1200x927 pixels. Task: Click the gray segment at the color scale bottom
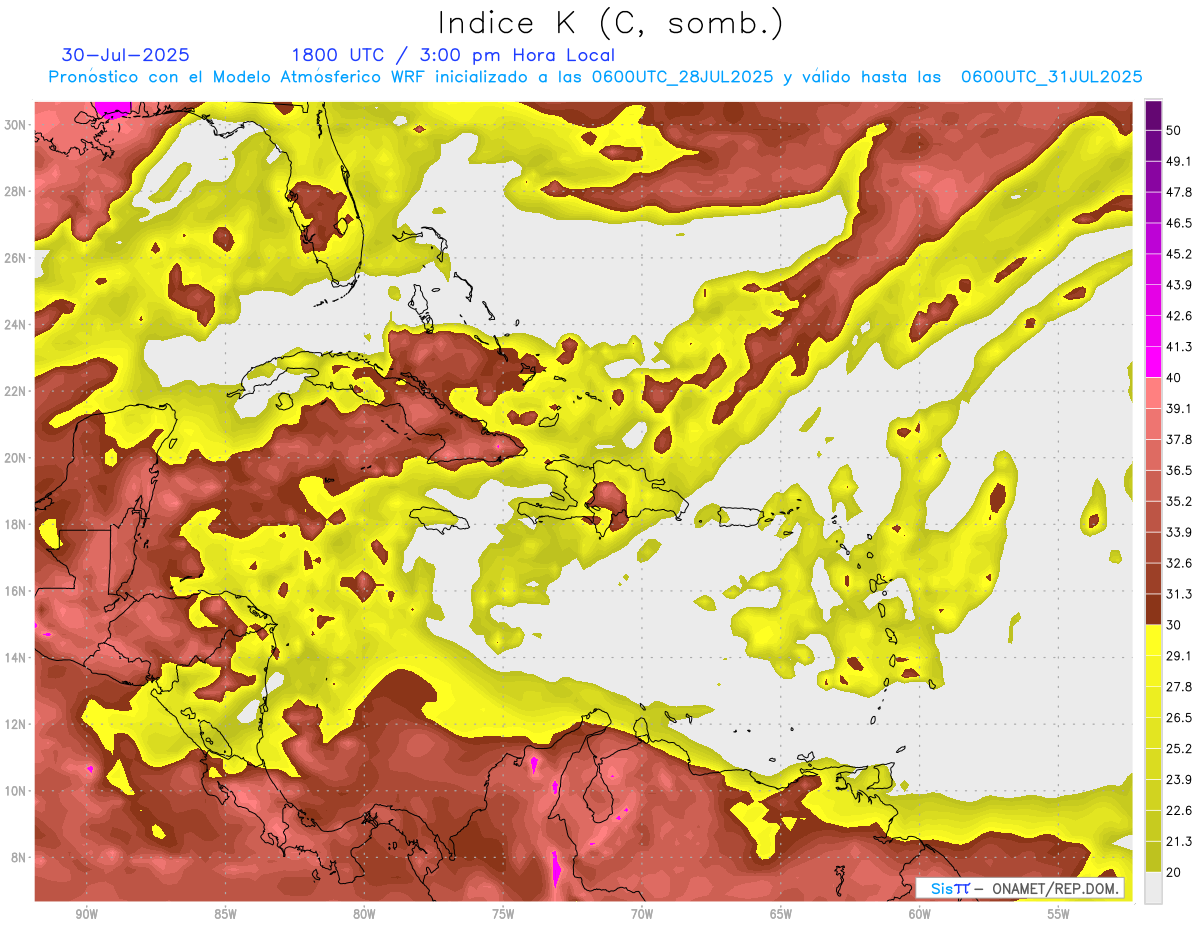[x=1153, y=888]
